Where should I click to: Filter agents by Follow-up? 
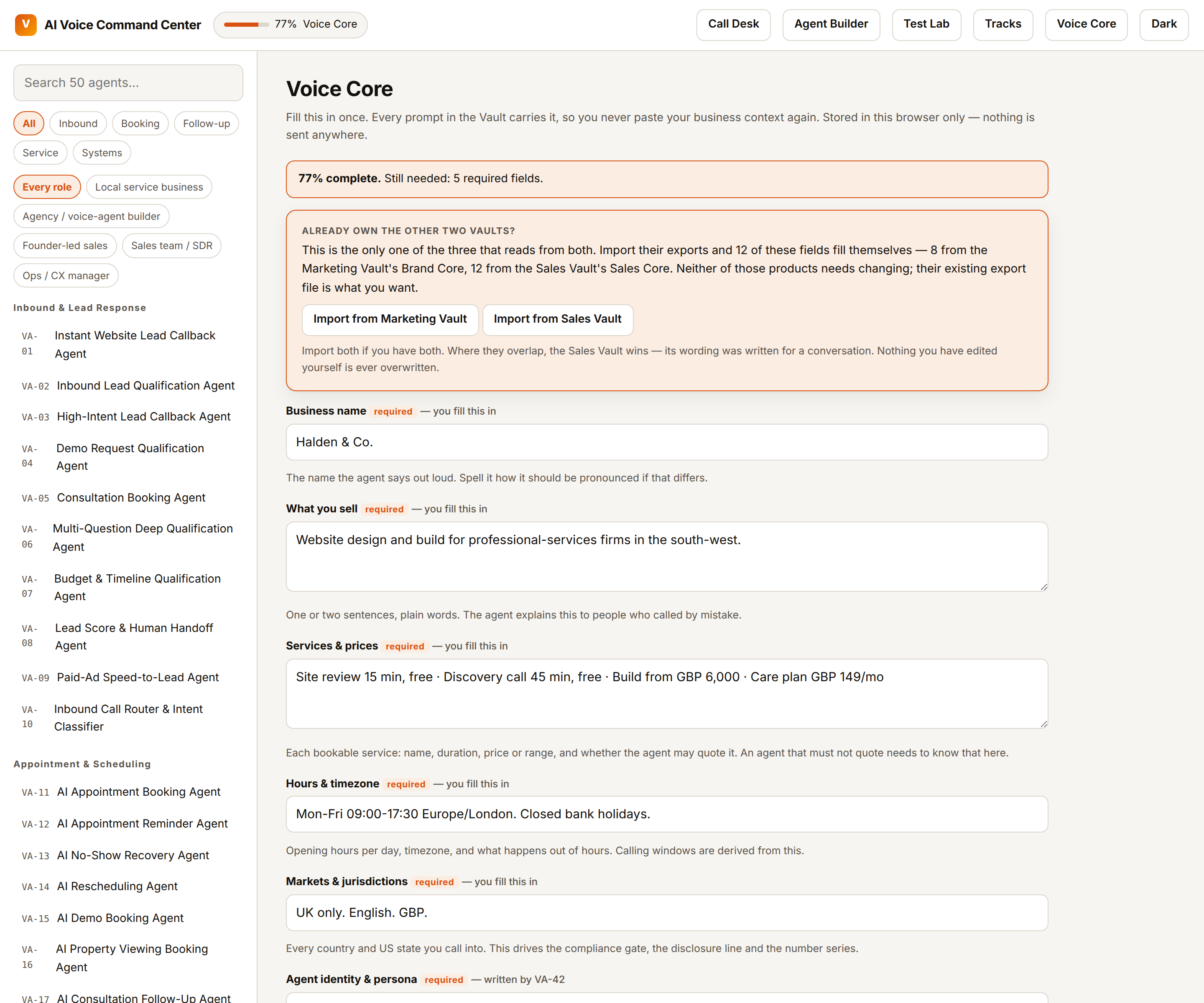coord(207,123)
